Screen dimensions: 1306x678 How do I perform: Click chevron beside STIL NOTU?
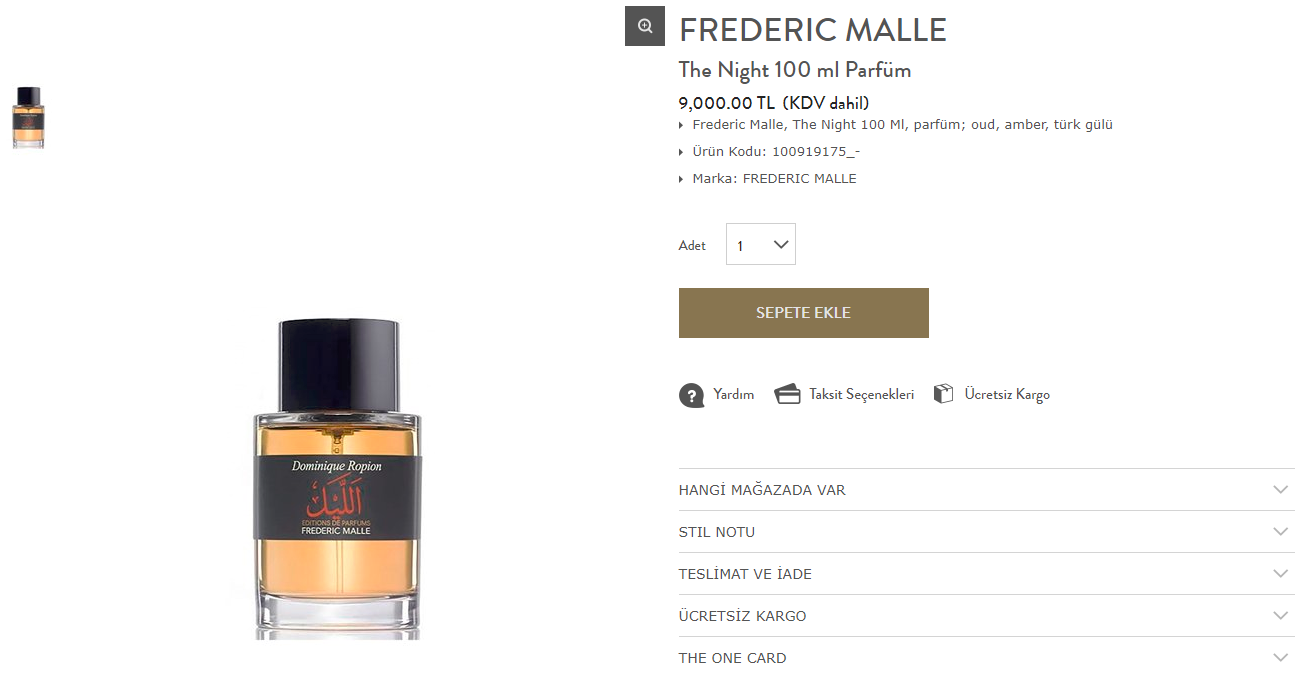coord(1281,532)
